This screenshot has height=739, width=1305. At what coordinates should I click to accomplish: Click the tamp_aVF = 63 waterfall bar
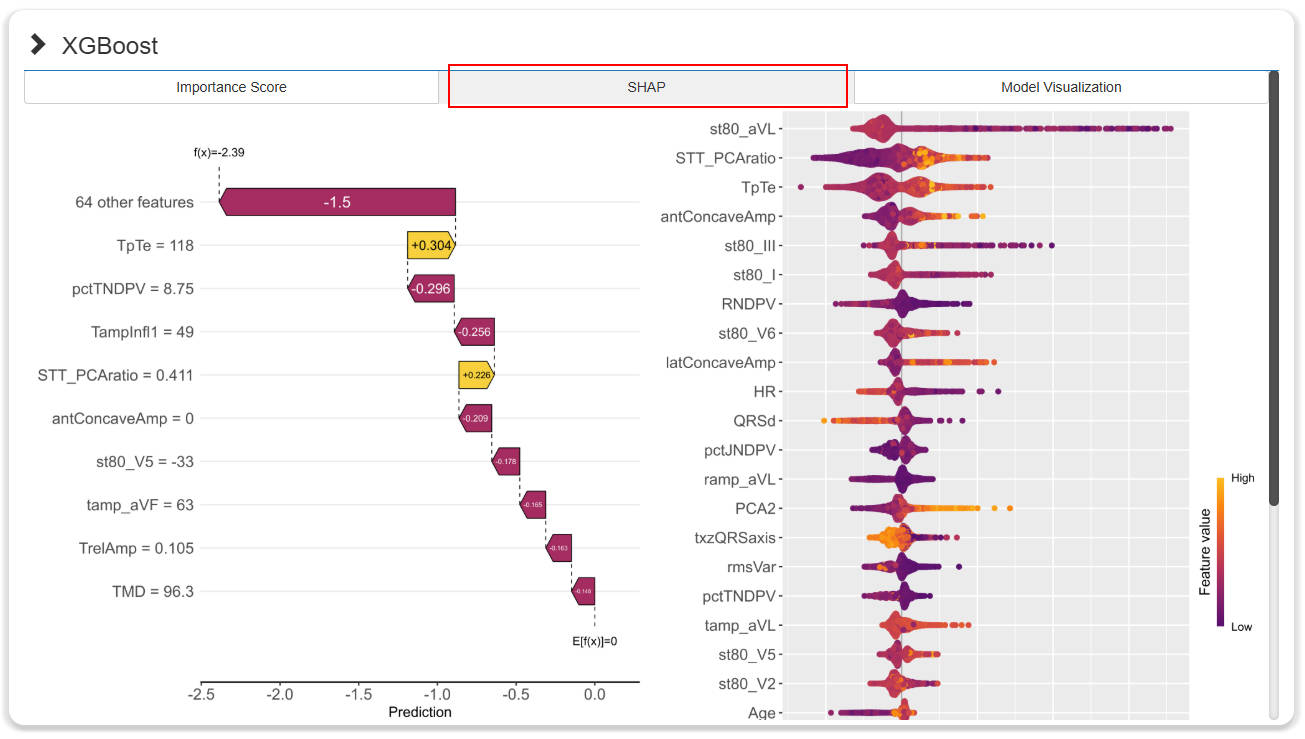[532, 505]
